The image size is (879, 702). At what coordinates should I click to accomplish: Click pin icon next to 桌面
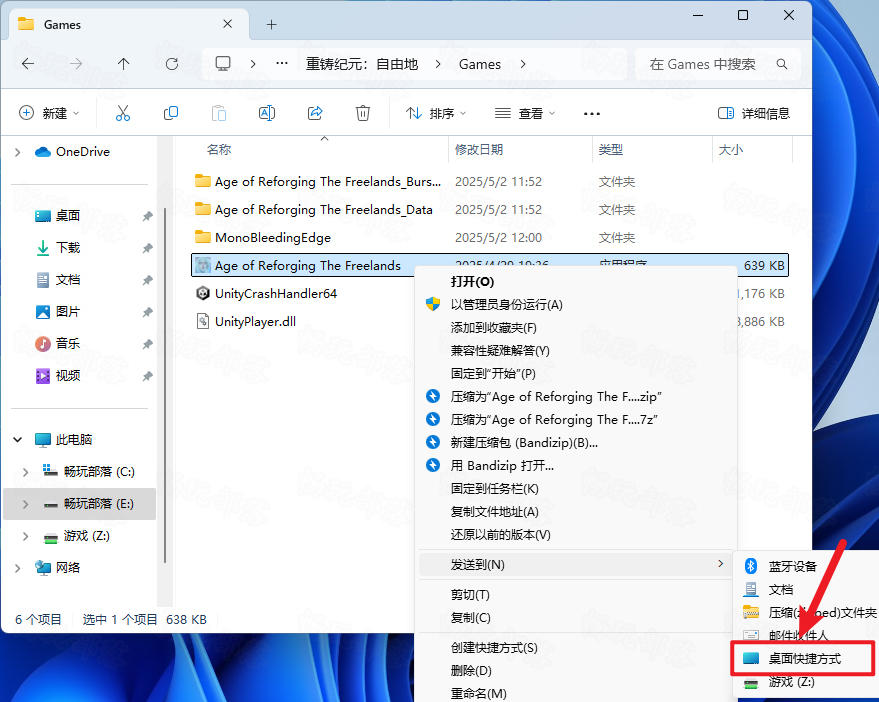pos(147,216)
